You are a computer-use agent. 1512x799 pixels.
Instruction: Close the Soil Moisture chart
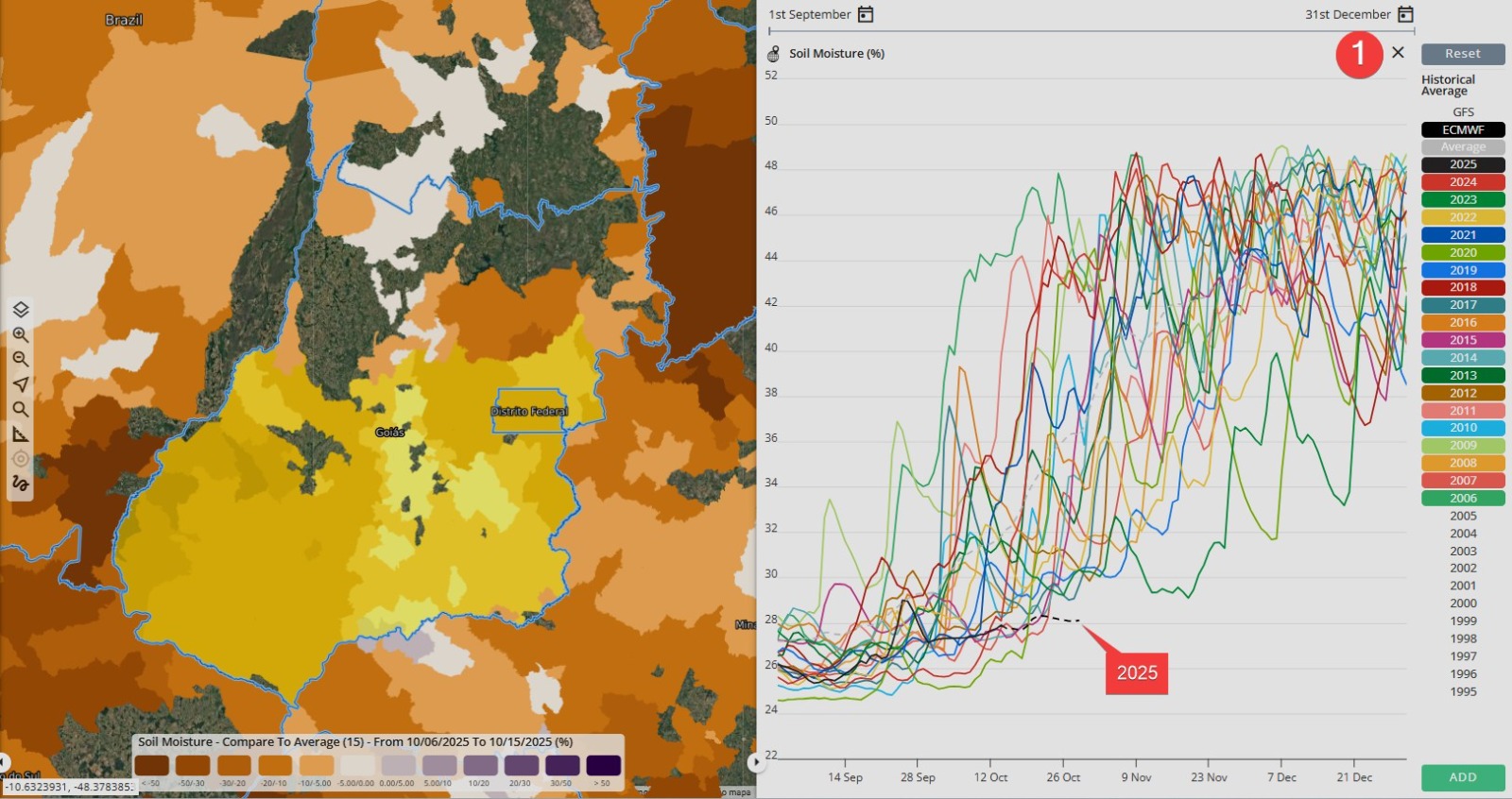pyautogui.click(x=1398, y=53)
